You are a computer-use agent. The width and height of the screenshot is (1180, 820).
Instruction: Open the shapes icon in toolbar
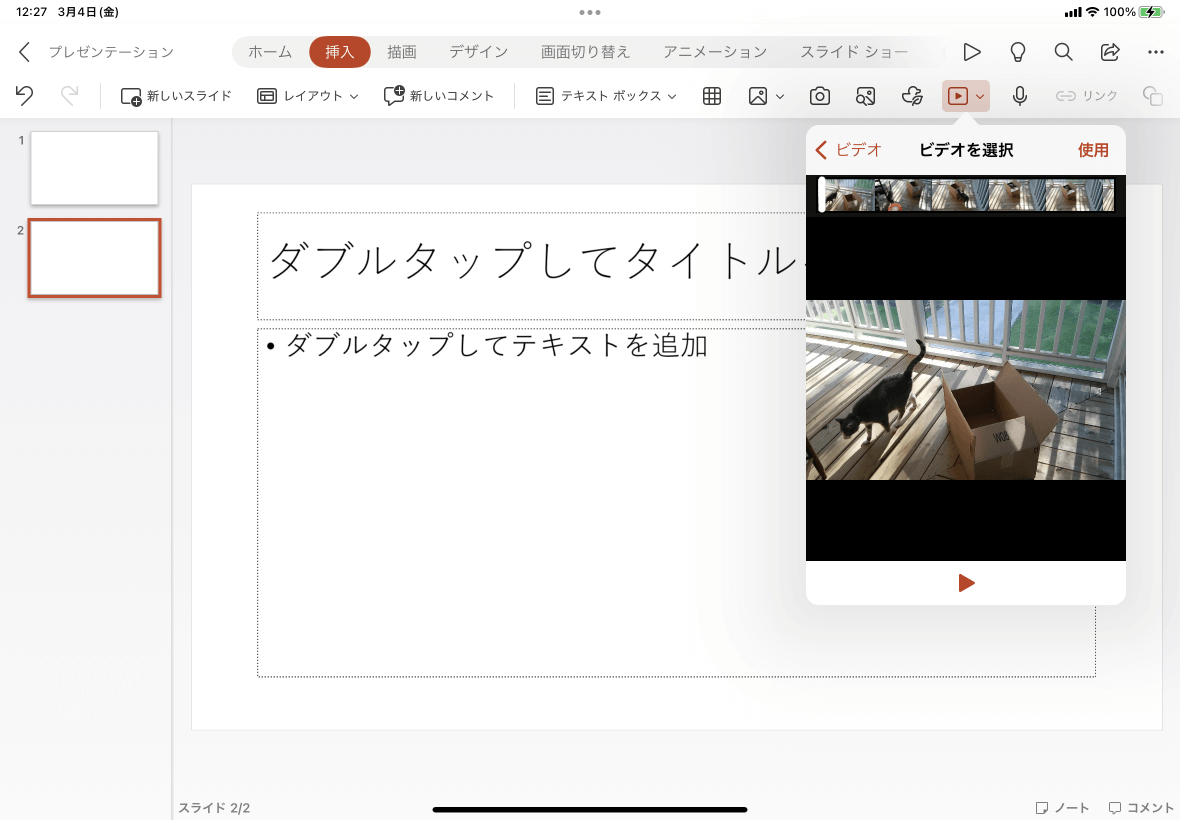[x=912, y=96]
